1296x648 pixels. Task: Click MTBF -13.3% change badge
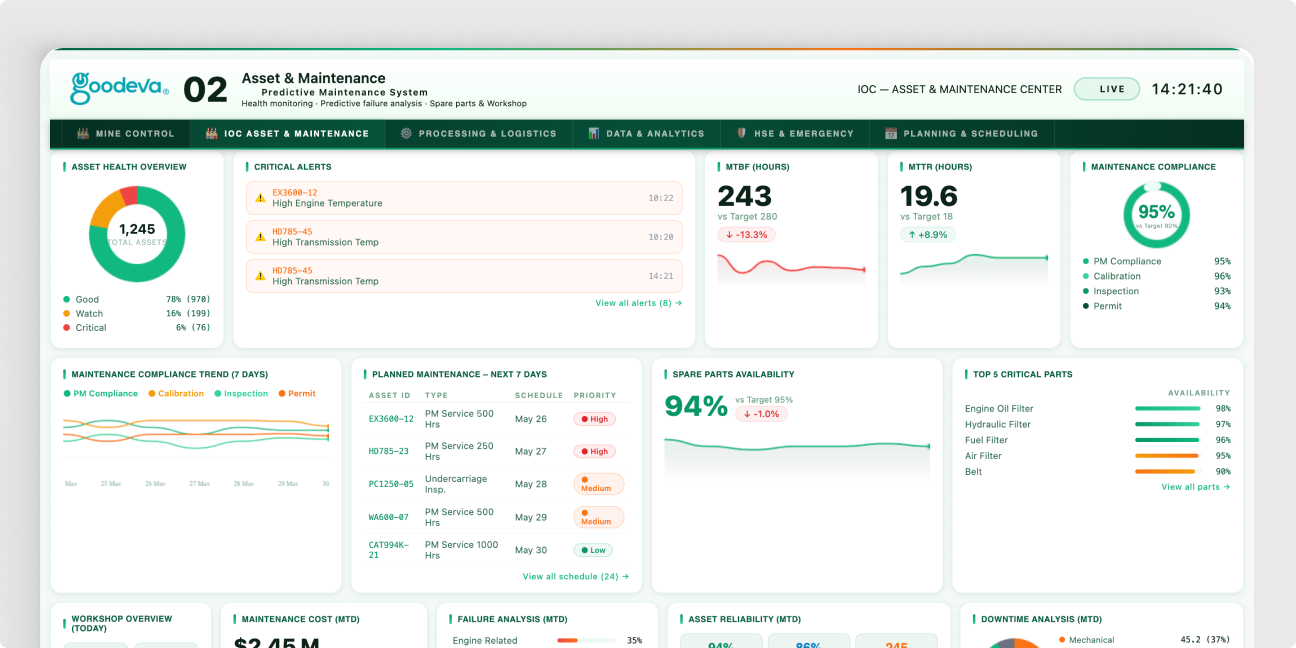click(746, 235)
